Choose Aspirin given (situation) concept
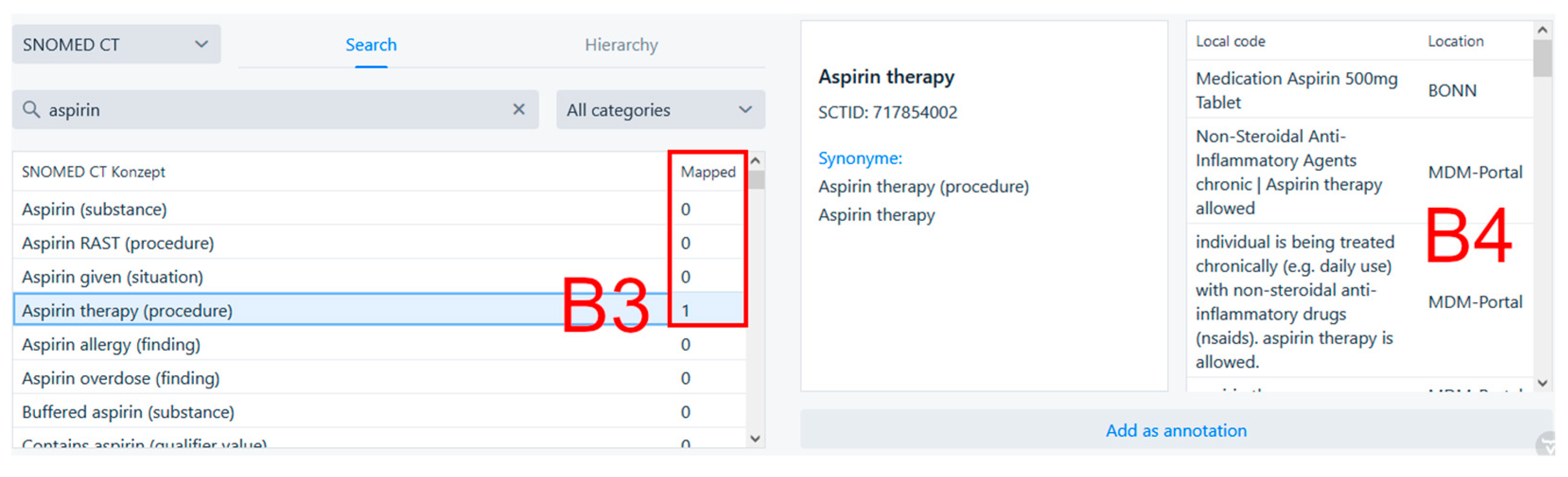1568x477 pixels. 113,277
